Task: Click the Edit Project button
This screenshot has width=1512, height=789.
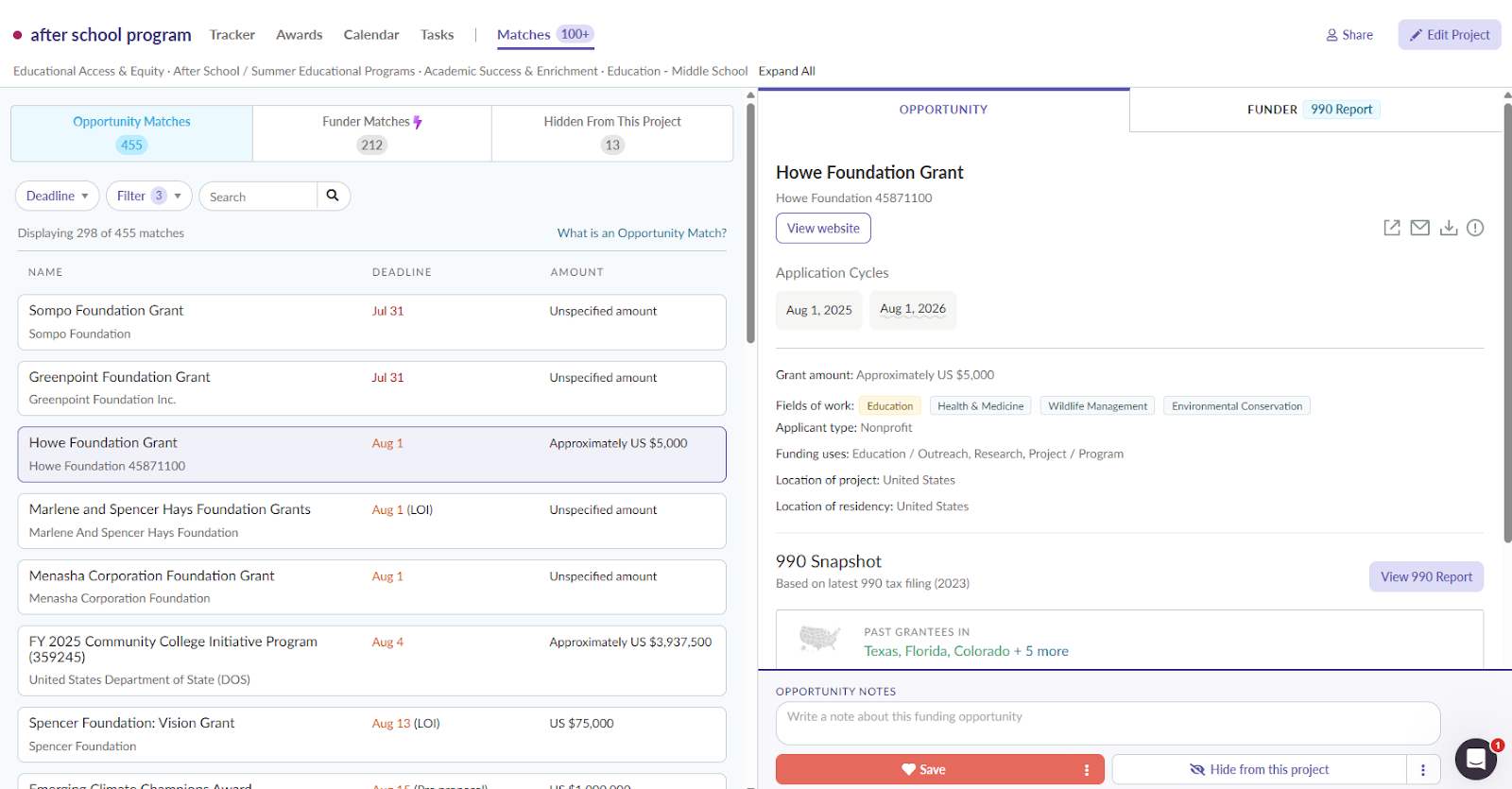Action: [x=1450, y=35]
